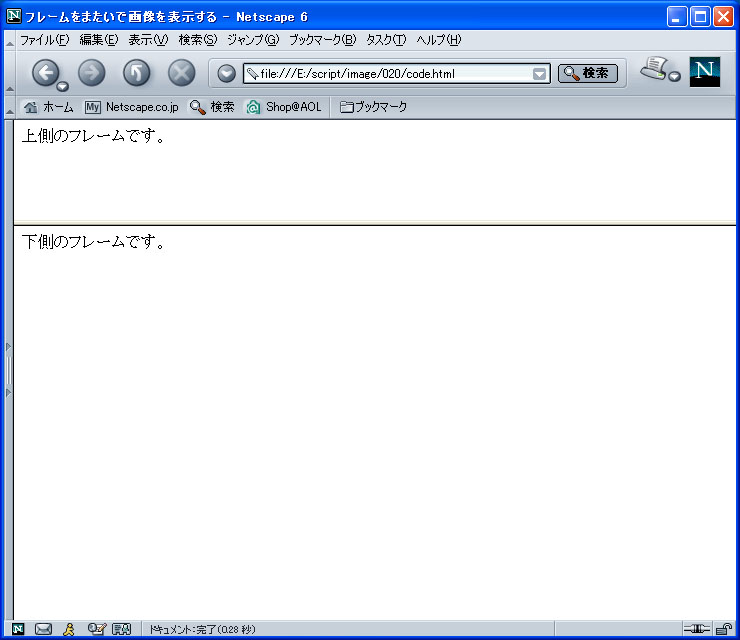Expand the URL history dropdown arrow

tap(539, 74)
